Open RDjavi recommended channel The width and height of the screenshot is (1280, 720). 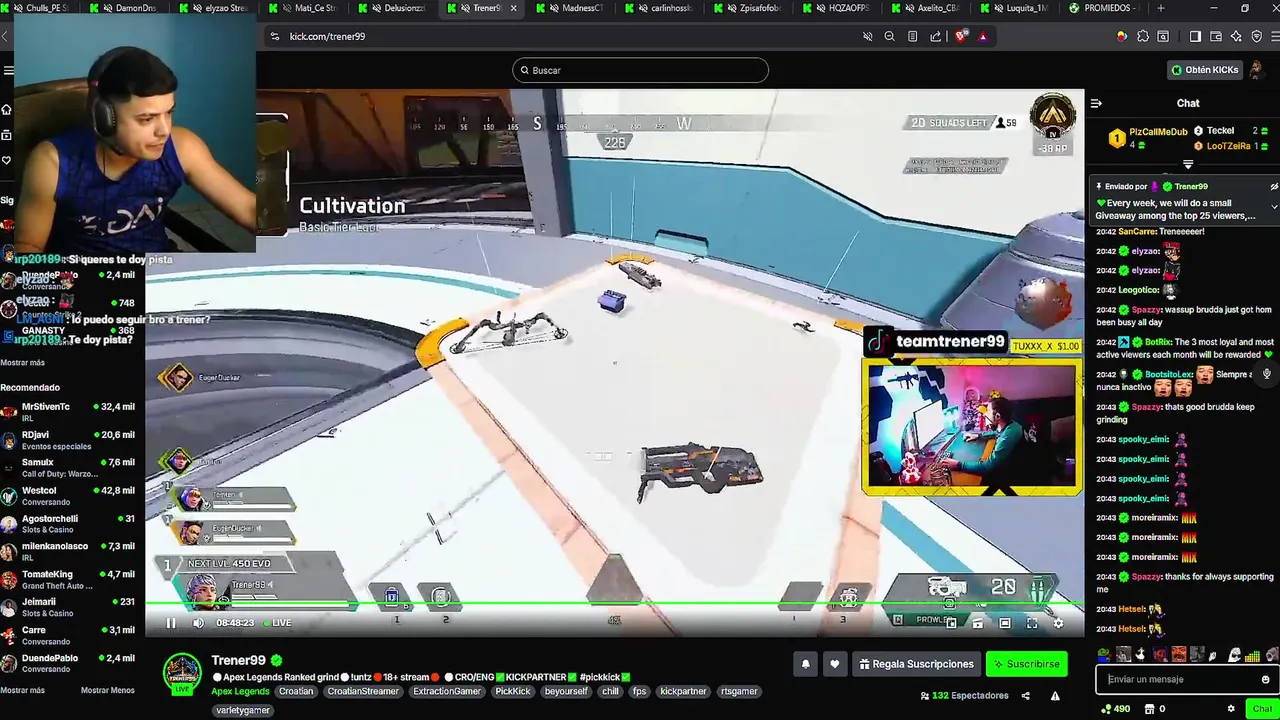click(68, 440)
